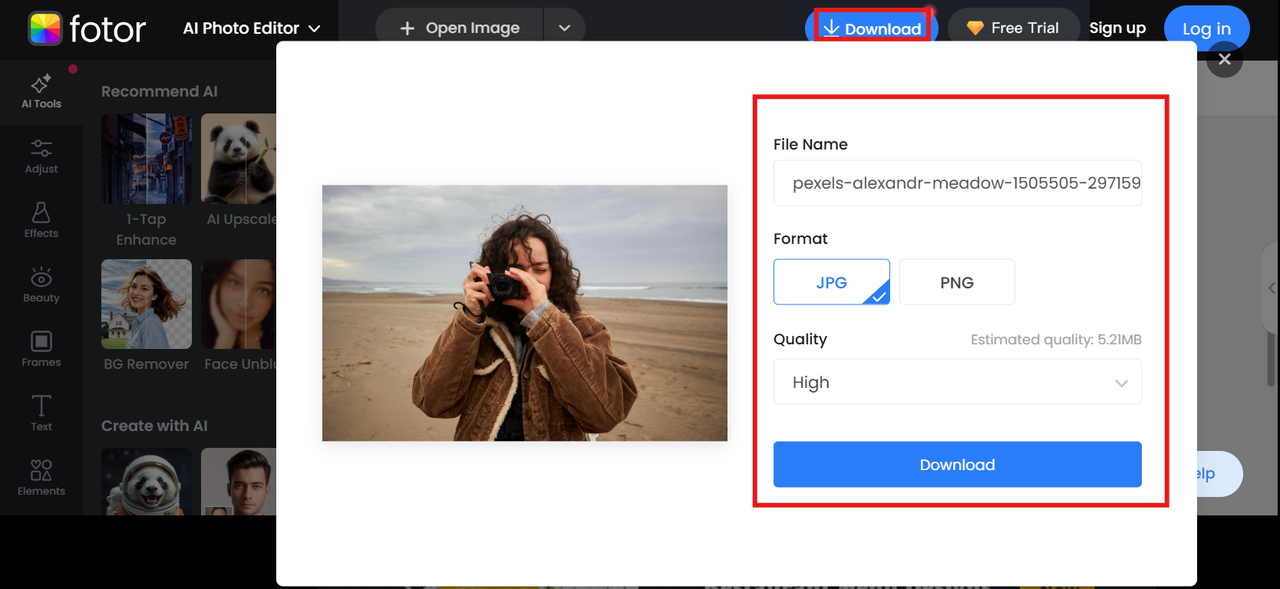Click the Log in button
Image resolution: width=1280 pixels, height=589 pixels.
(1206, 28)
